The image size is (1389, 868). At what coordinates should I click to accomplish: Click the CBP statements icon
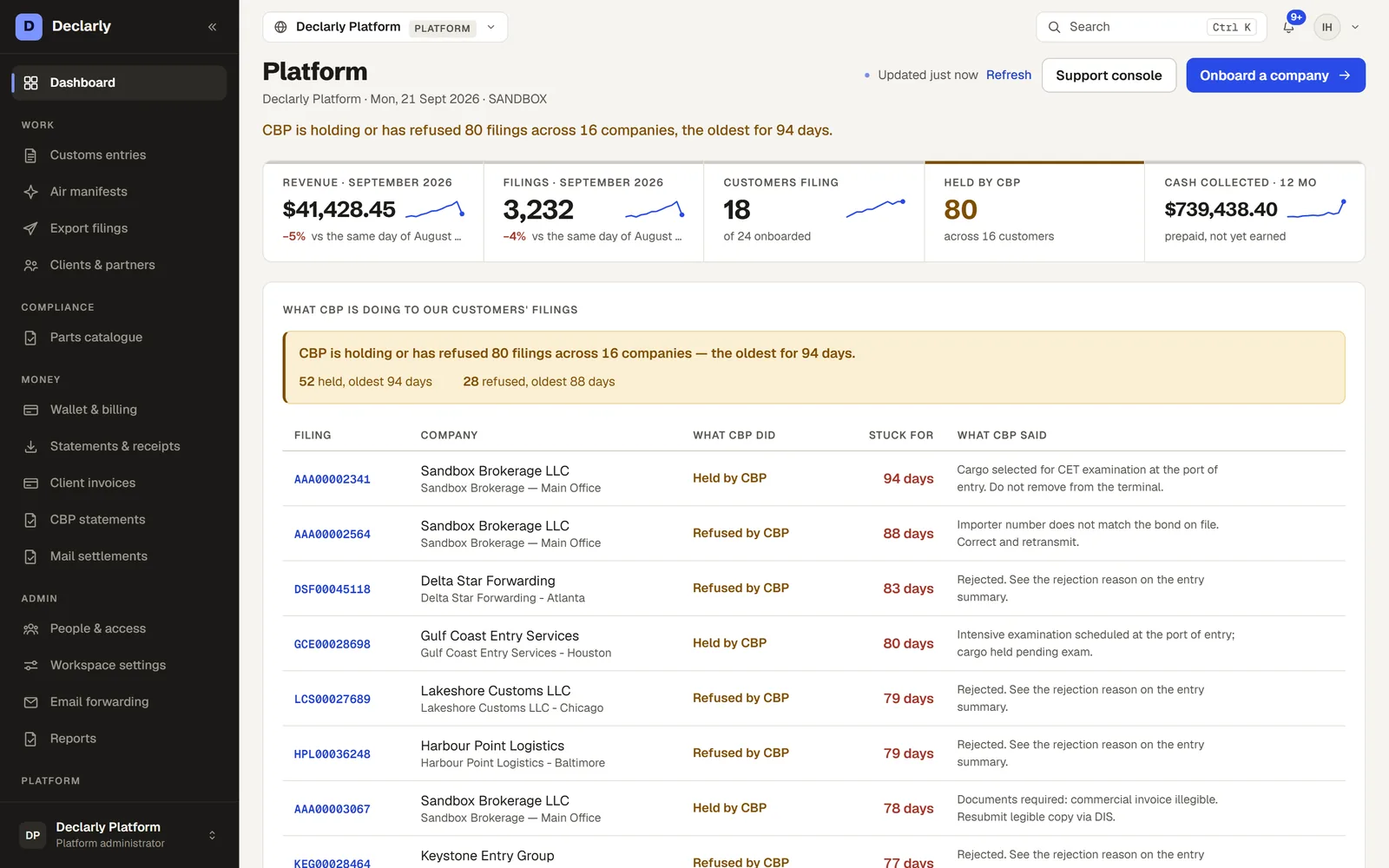30,520
